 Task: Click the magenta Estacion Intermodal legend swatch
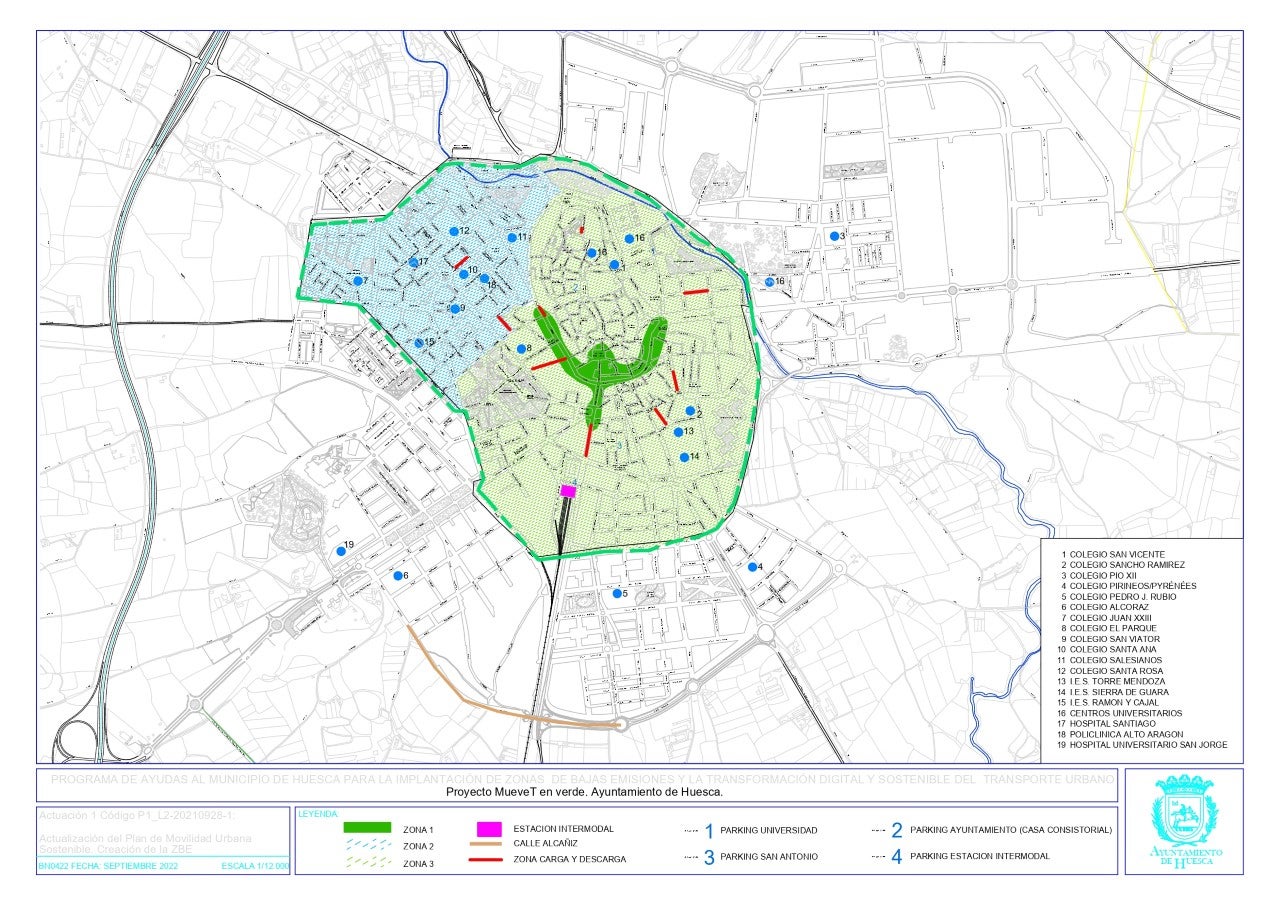(489, 829)
